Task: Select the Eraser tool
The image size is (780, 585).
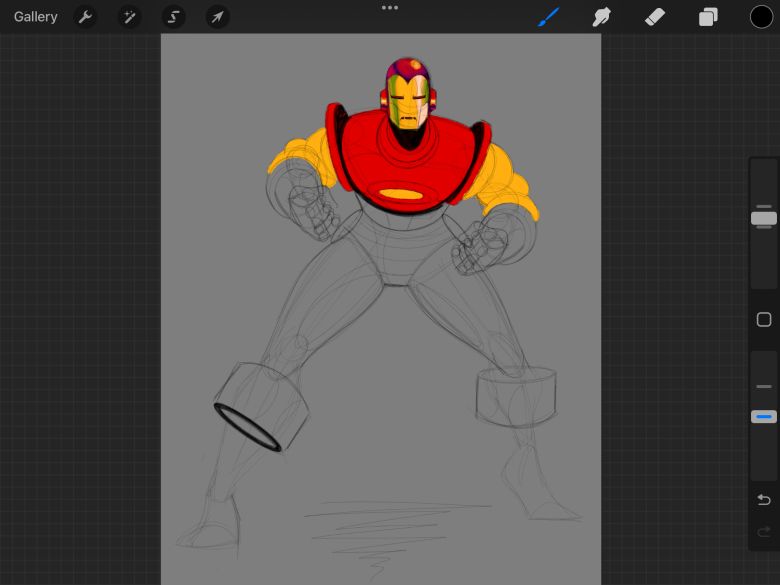Action: click(x=655, y=17)
